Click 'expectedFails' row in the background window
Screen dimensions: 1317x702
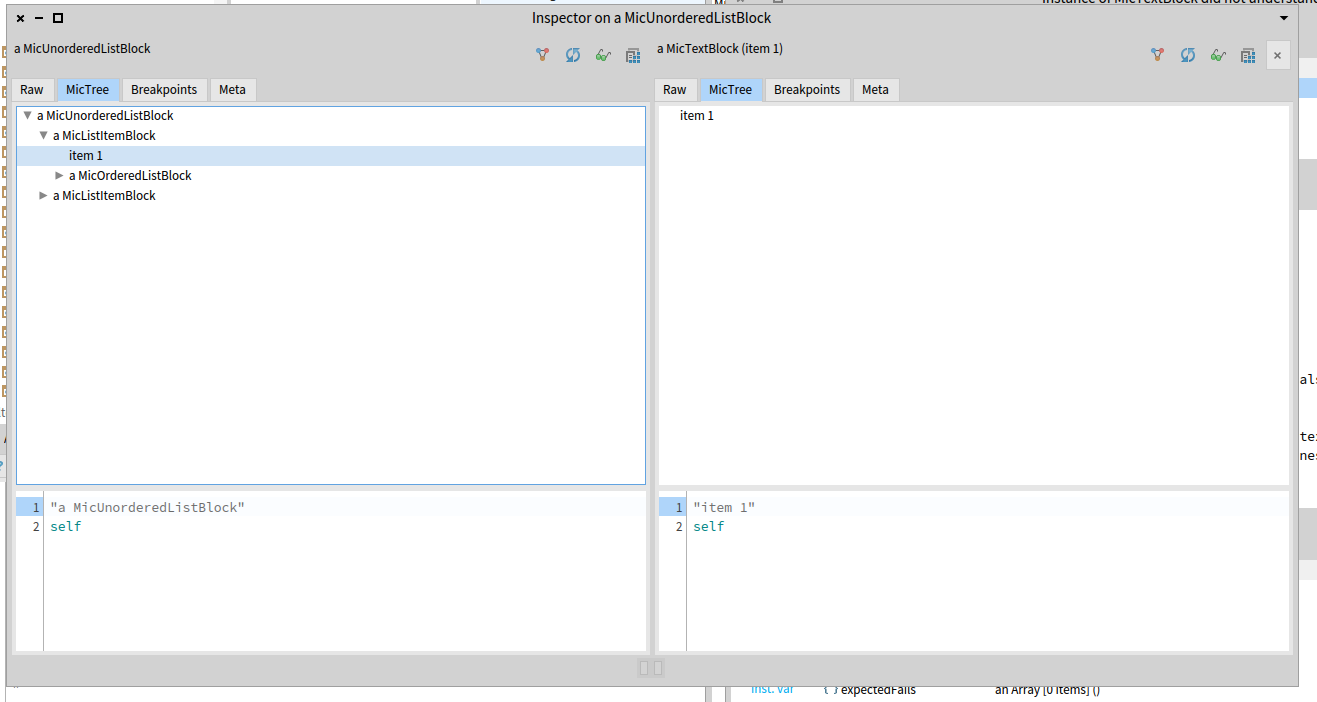pyautogui.click(x=878, y=690)
